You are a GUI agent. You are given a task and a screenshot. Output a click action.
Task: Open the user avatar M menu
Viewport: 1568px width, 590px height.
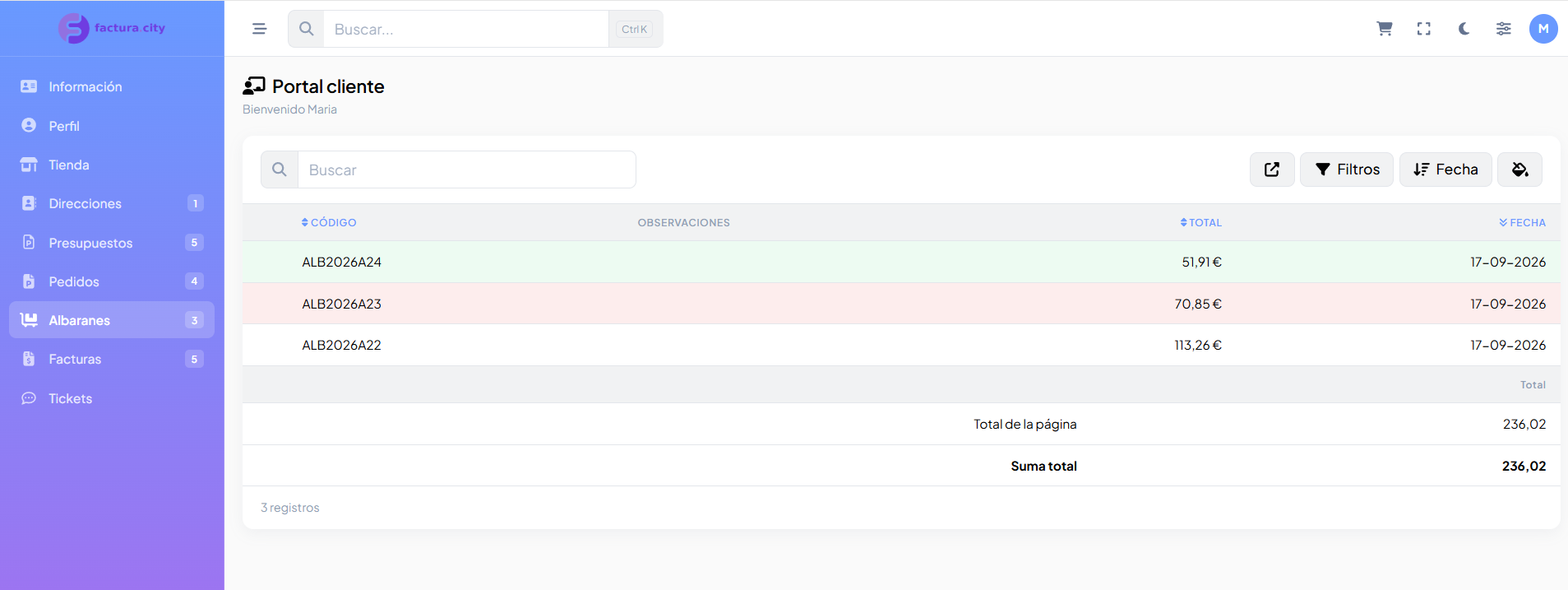1543,29
